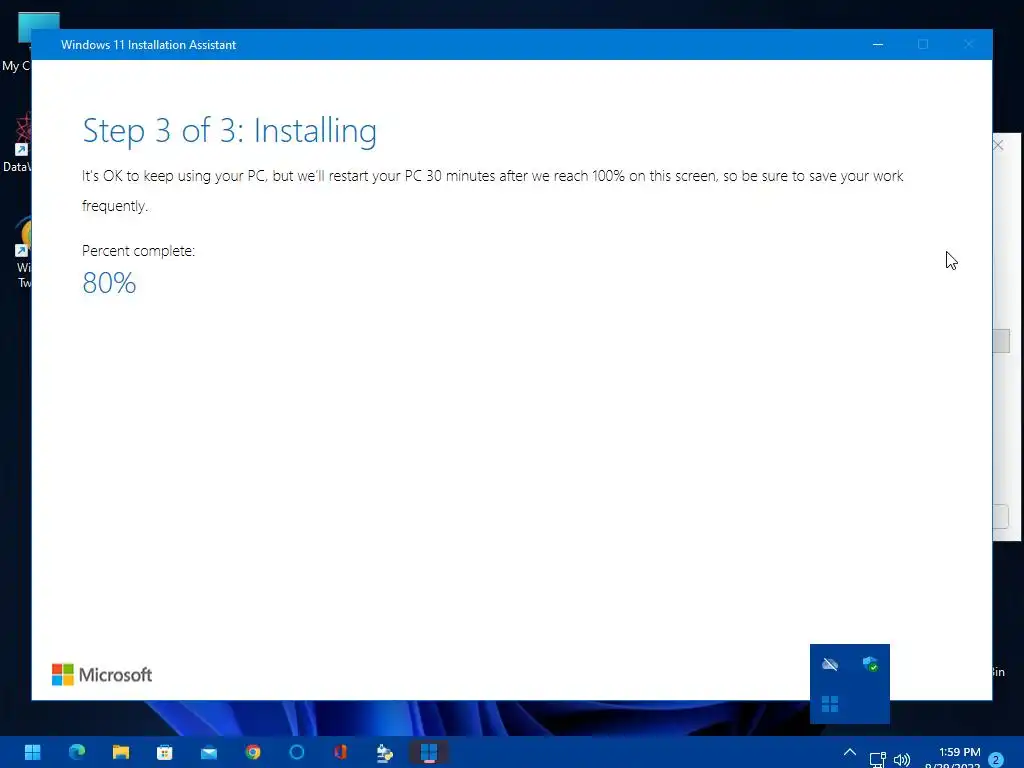1024x768 pixels.
Task: Click the "Windows 11 Installation Assistant" title text
Action: point(148,45)
